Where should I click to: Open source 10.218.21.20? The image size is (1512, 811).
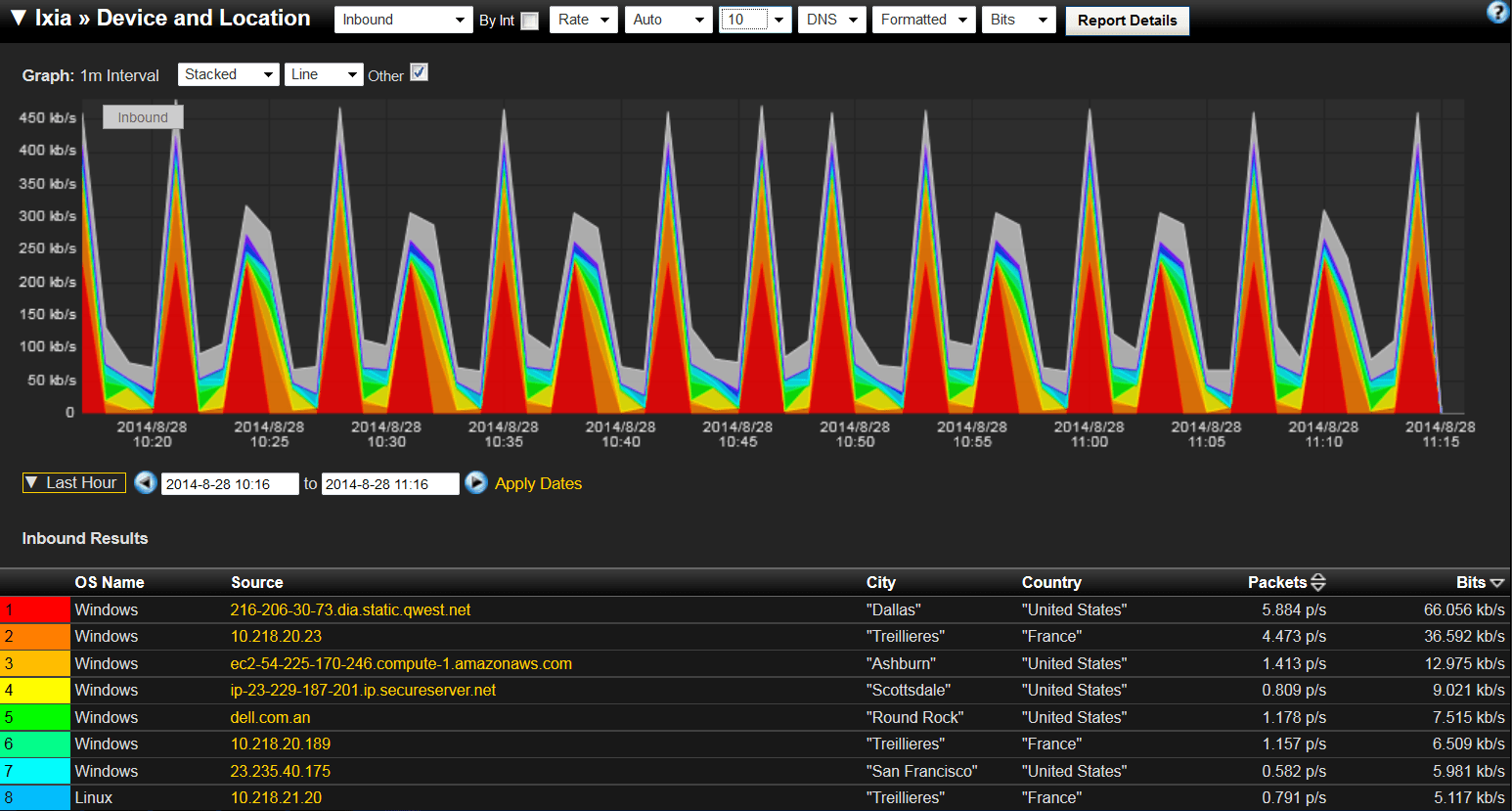[x=276, y=797]
